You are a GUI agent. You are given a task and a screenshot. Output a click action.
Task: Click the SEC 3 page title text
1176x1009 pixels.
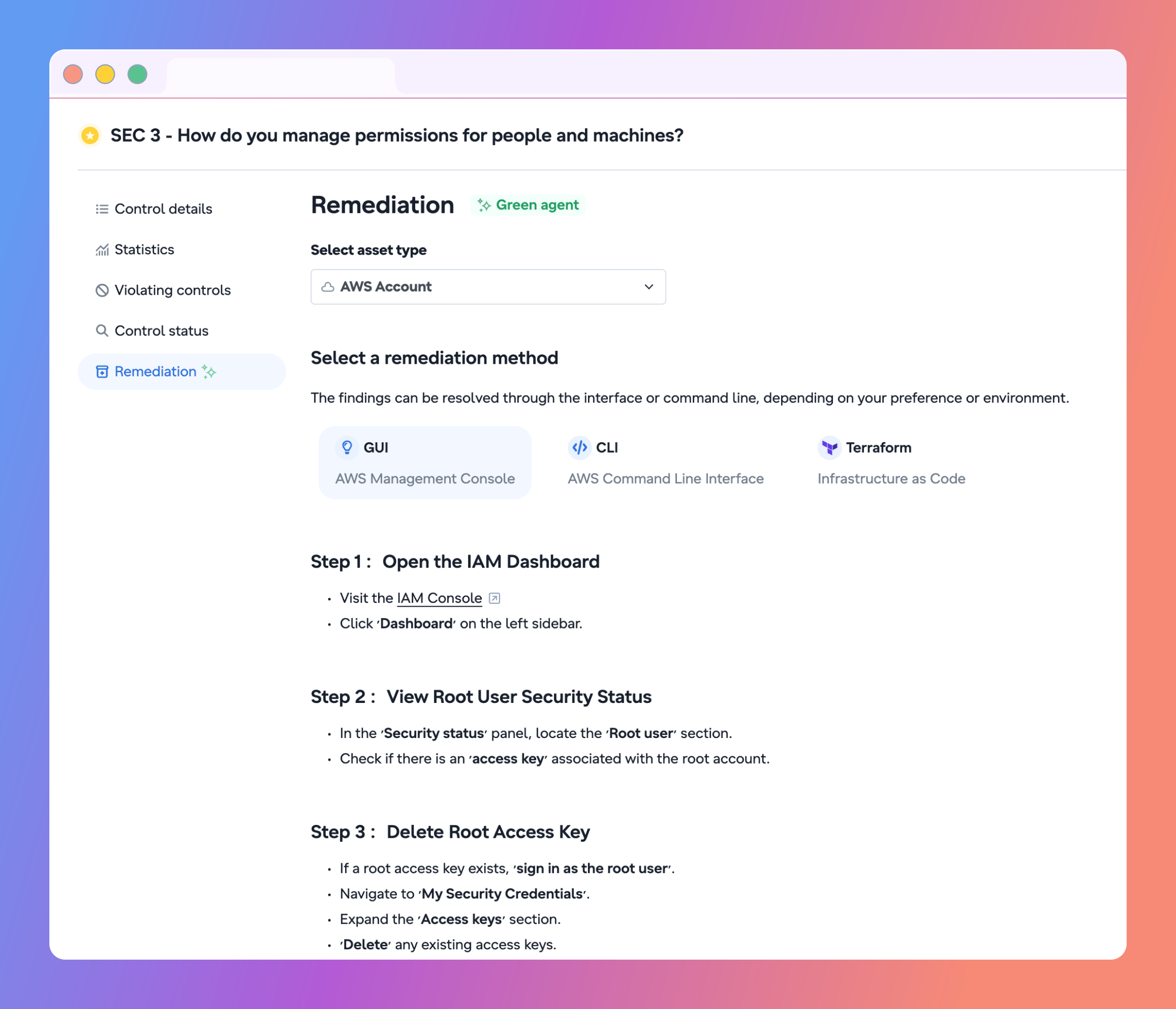click(x=397, y=136)
